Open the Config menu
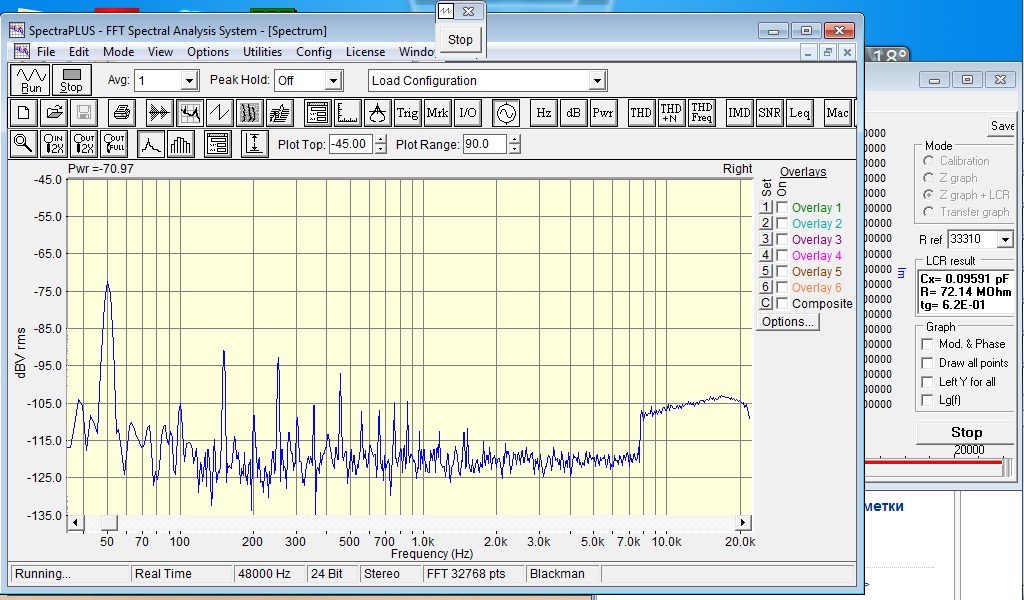This screenshot has width=1024, height=600. click(313, 52)
